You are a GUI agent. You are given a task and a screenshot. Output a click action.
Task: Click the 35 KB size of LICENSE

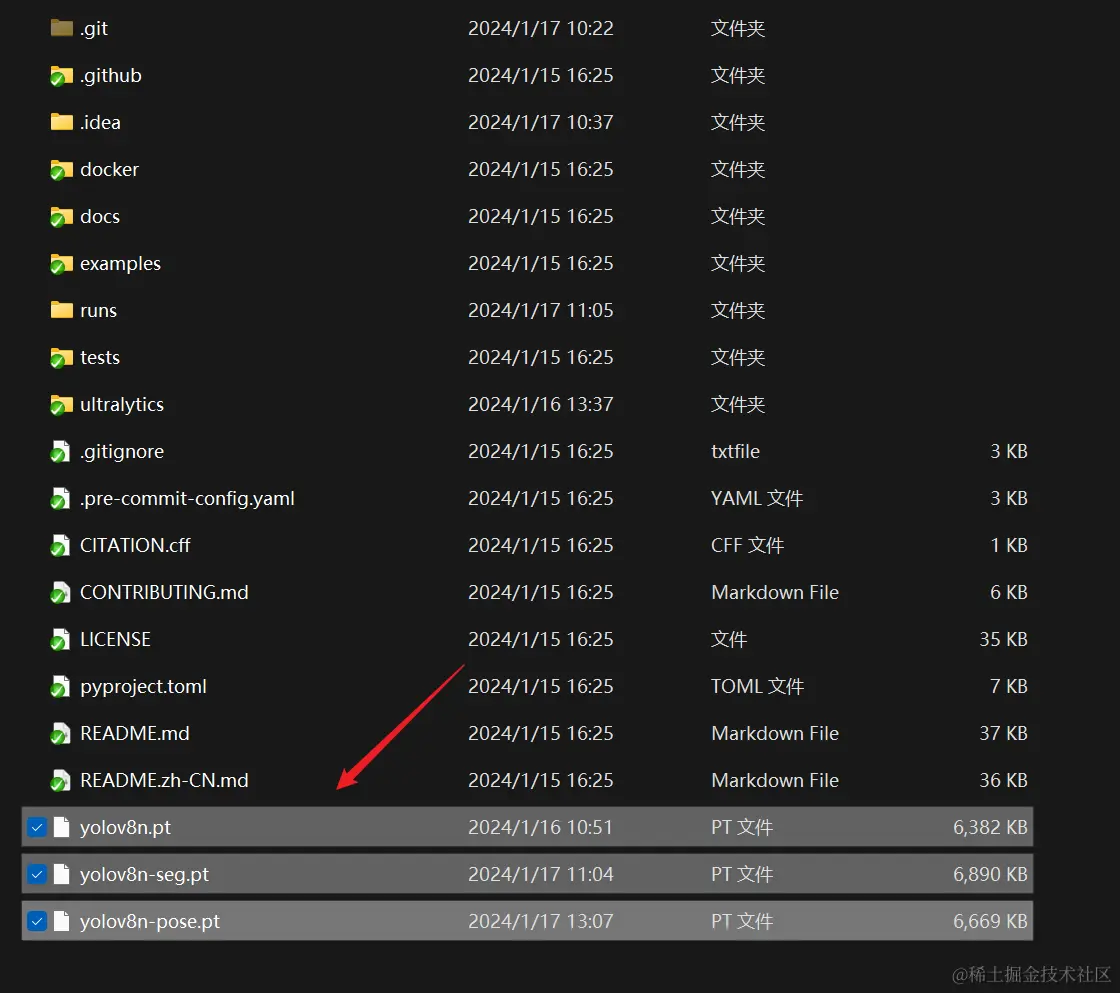[x=1003, y=639]
